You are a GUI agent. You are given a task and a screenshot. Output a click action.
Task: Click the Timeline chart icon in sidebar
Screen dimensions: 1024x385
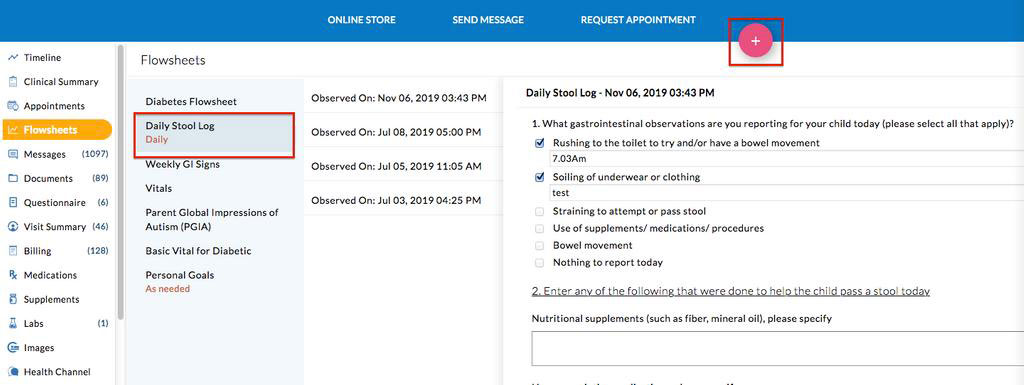12,57
